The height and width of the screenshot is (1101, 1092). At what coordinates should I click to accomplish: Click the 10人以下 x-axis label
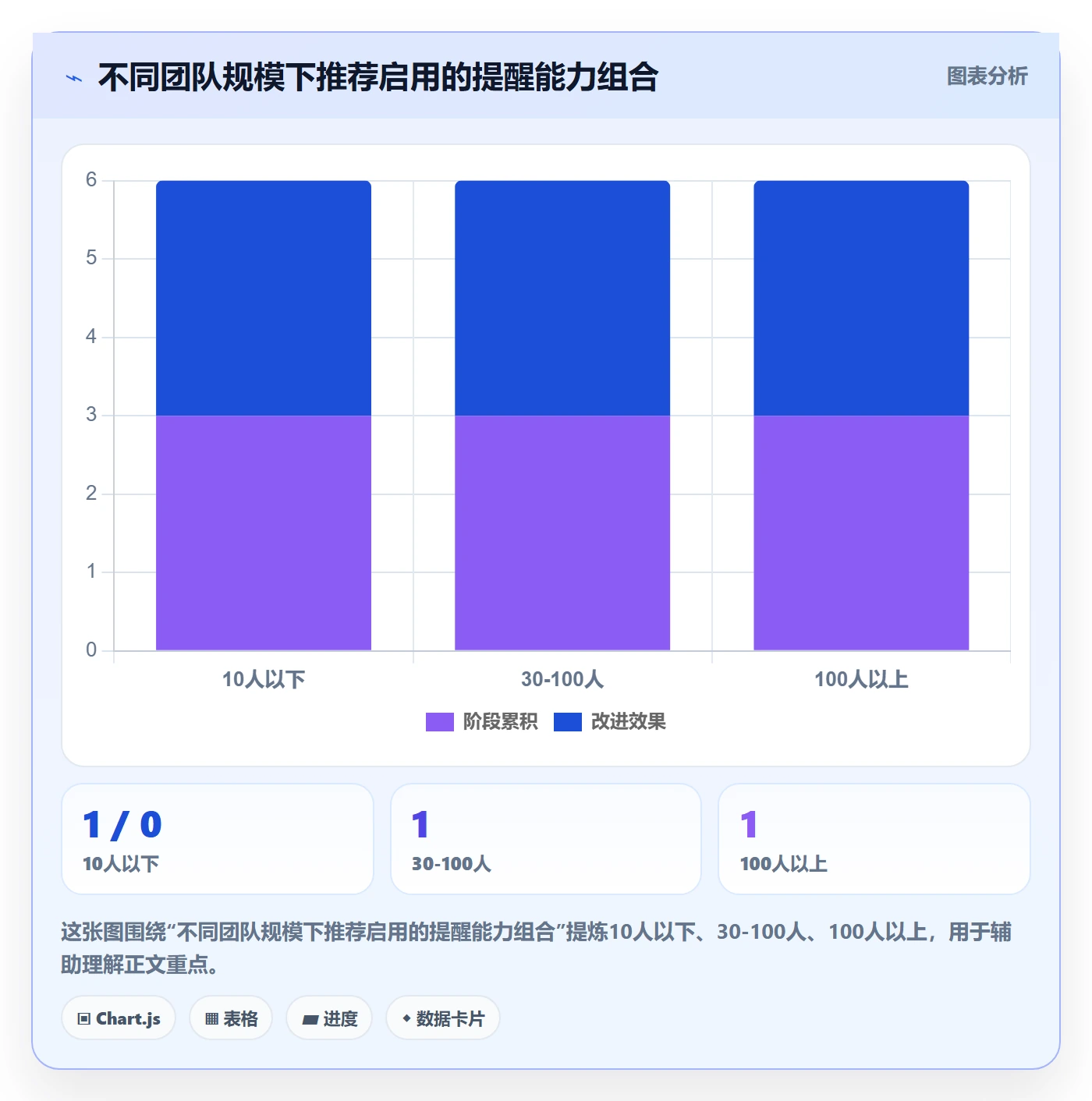coord(264,679)
